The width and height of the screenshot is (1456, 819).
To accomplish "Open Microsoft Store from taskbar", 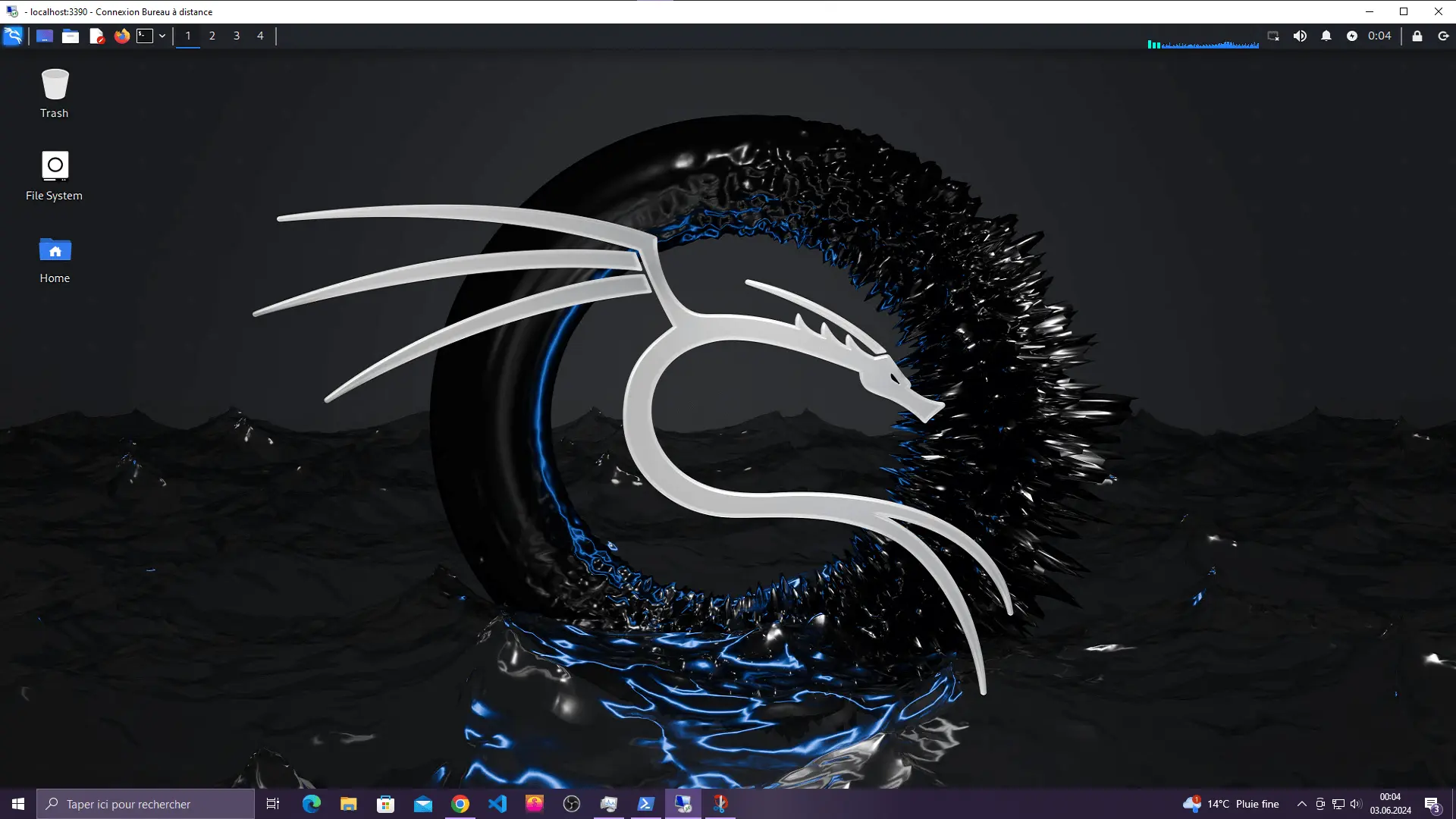I will 386,804.
